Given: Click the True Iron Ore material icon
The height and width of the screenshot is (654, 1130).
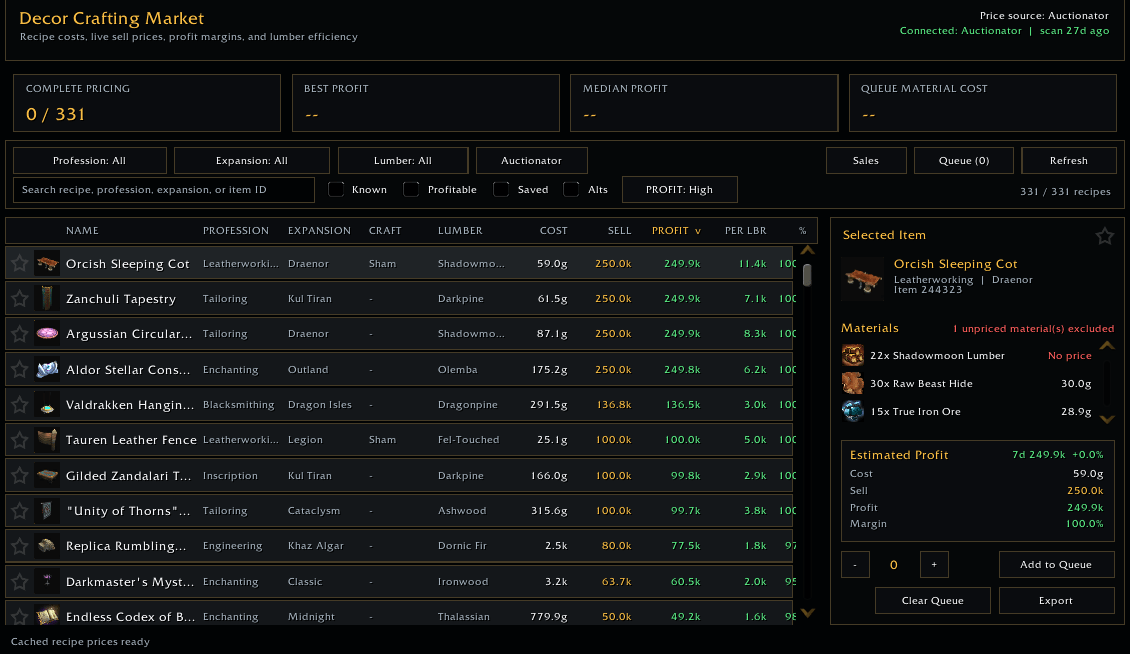Looking at the screenshot, I should click(x=853, y=412).
